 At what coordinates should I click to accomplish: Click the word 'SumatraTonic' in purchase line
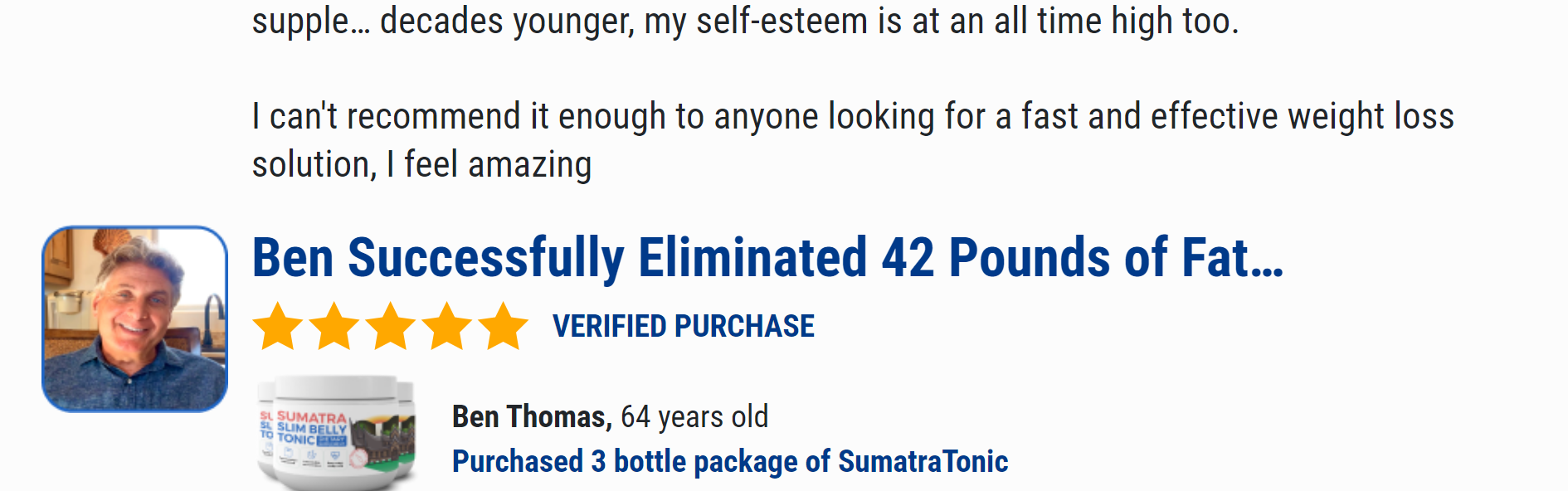coord(923,461)
